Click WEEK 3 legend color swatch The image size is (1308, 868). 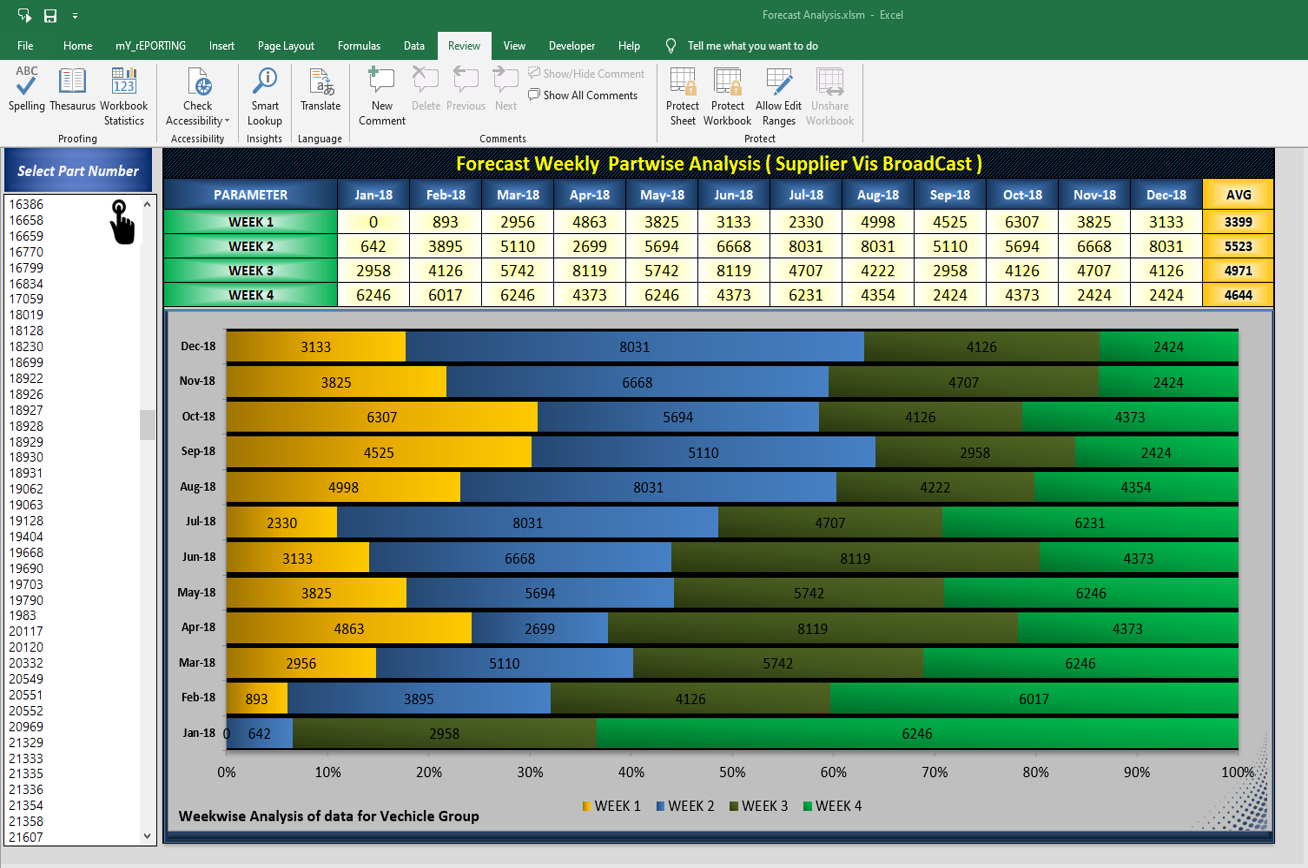click(x=734, y=807)
